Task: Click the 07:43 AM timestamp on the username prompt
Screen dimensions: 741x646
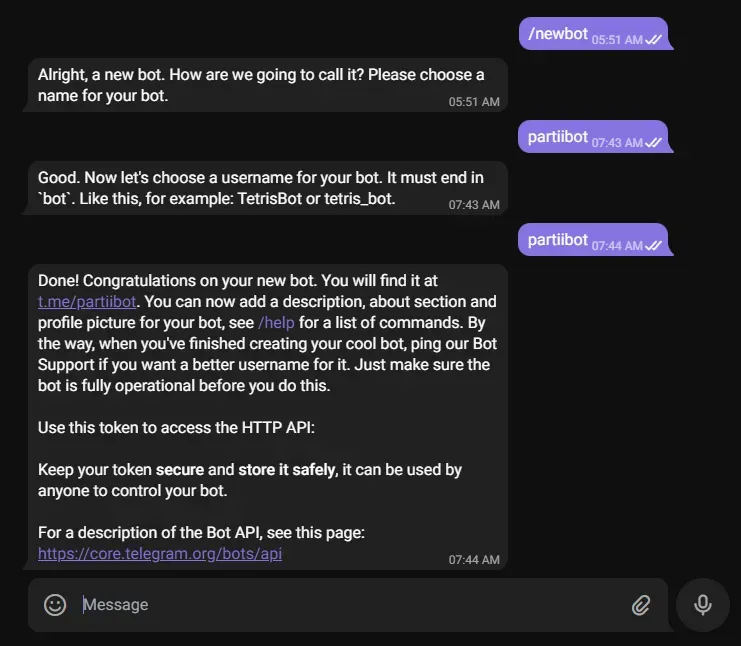Action: pos(474,205)
